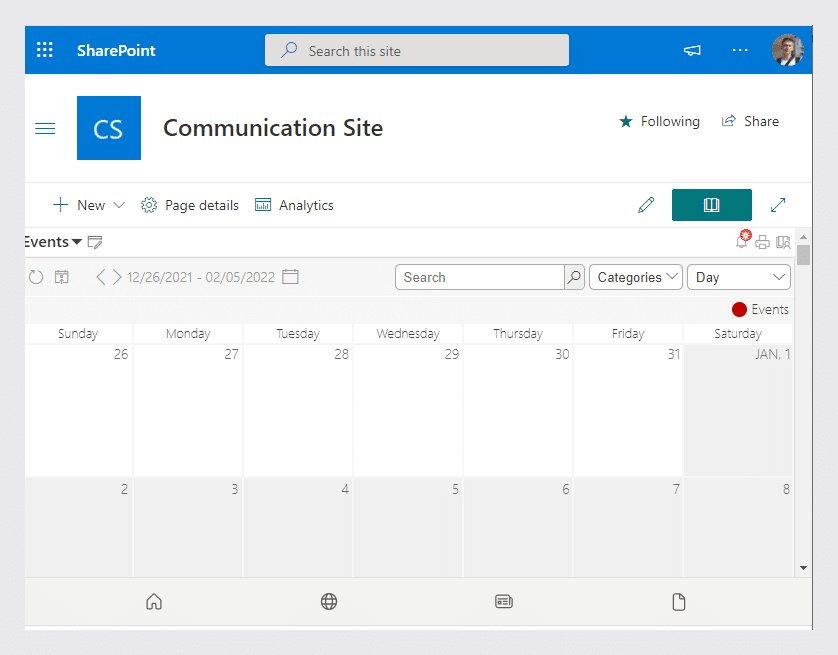838x655 pixels.
Task: Open the user profile picture menu
Action: tap(787, 50)
